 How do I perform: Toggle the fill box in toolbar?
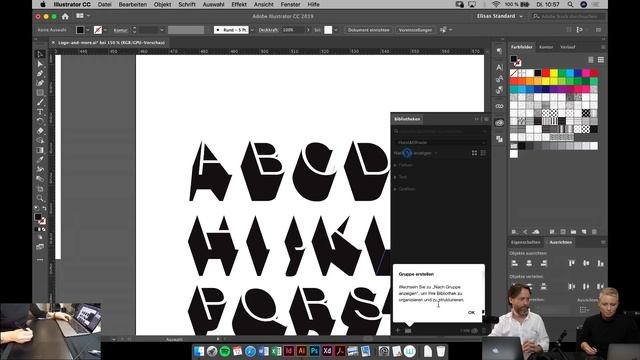pyautogui.click(x=38, y=216)
